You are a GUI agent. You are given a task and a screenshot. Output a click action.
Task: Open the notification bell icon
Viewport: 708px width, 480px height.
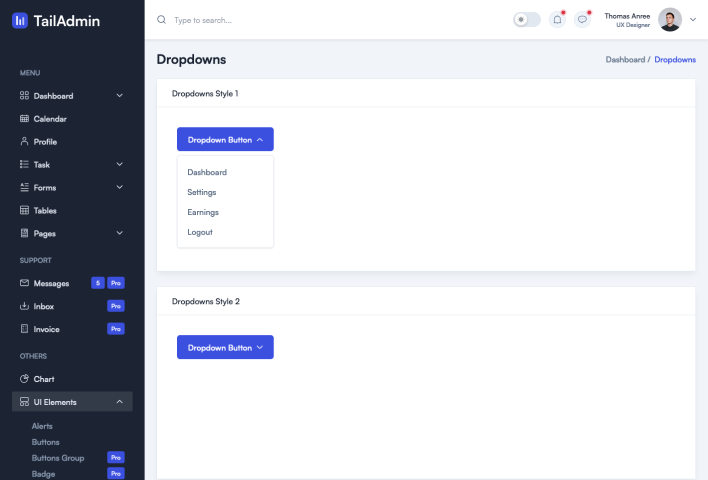[557, 19]
